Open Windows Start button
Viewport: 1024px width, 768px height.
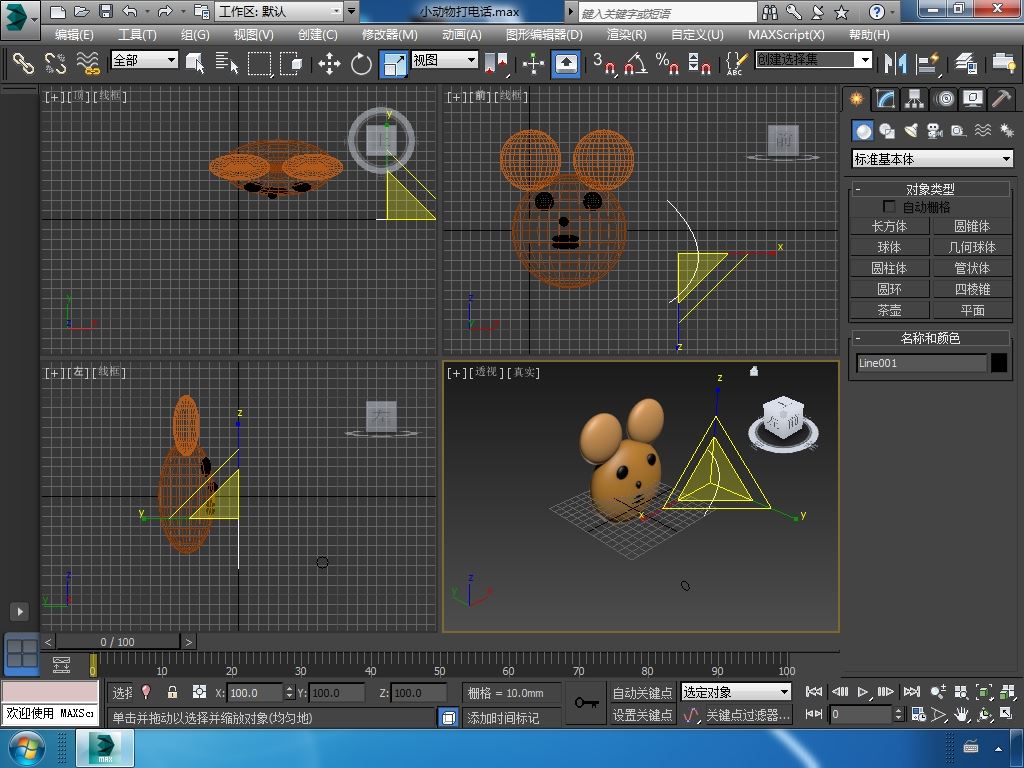[25, 748]
